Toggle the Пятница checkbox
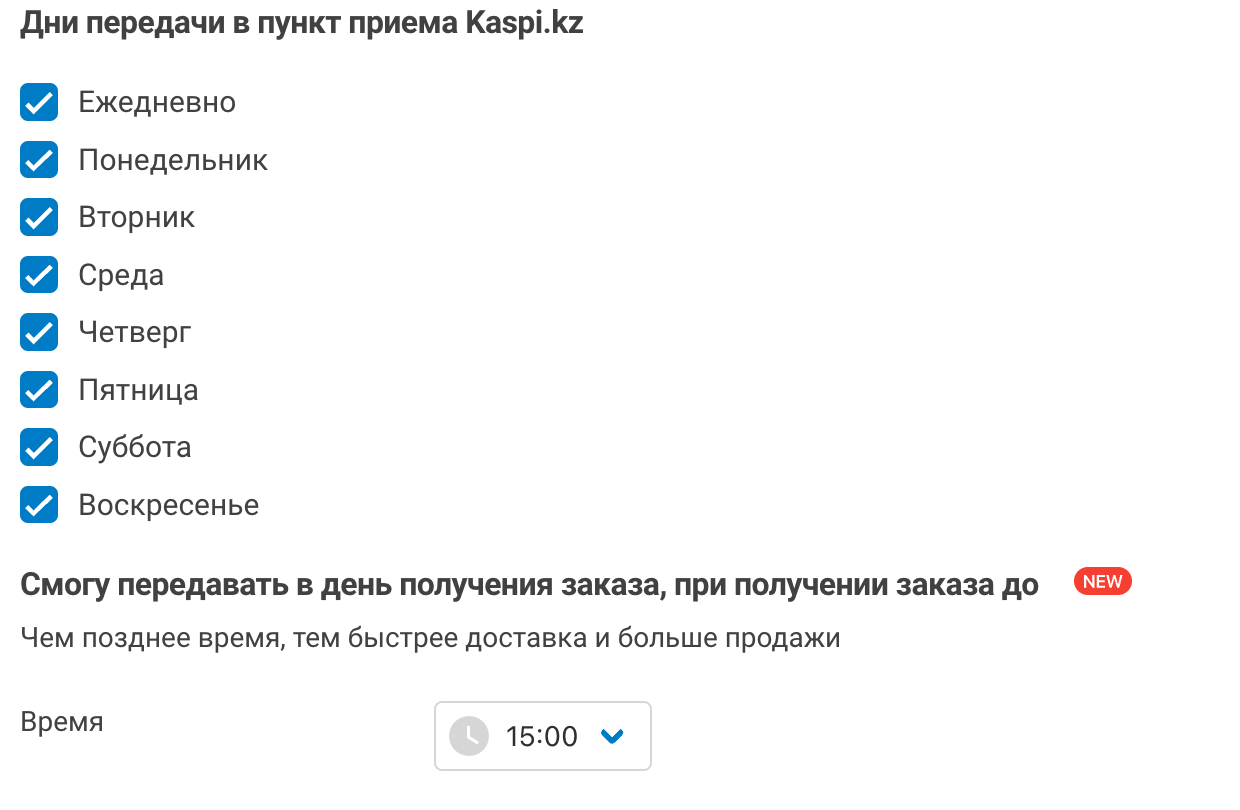The width and height of the screenshot is (1240, 810). tap(39, 390)
